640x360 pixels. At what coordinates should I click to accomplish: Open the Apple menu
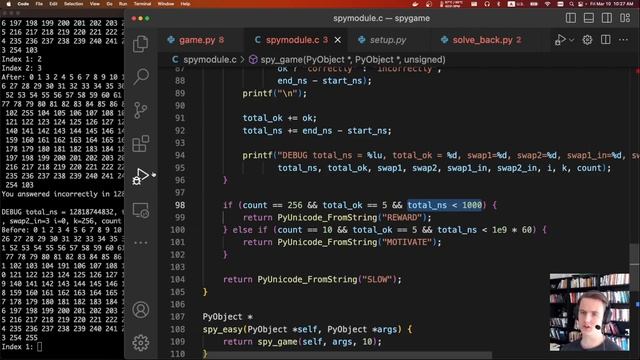pyautogui.click(x=8, y=4)
